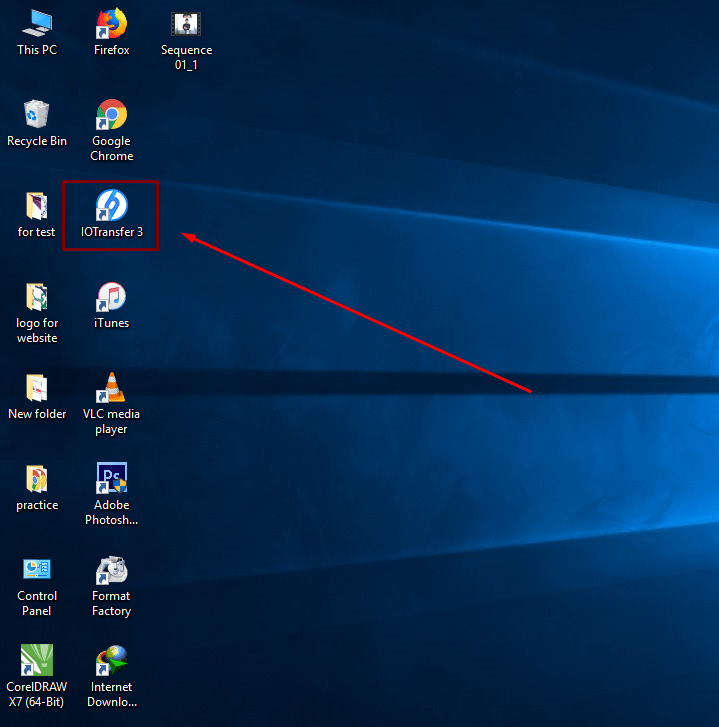
Task: Select the 'logo for website' folder
Action: [37, 297]
